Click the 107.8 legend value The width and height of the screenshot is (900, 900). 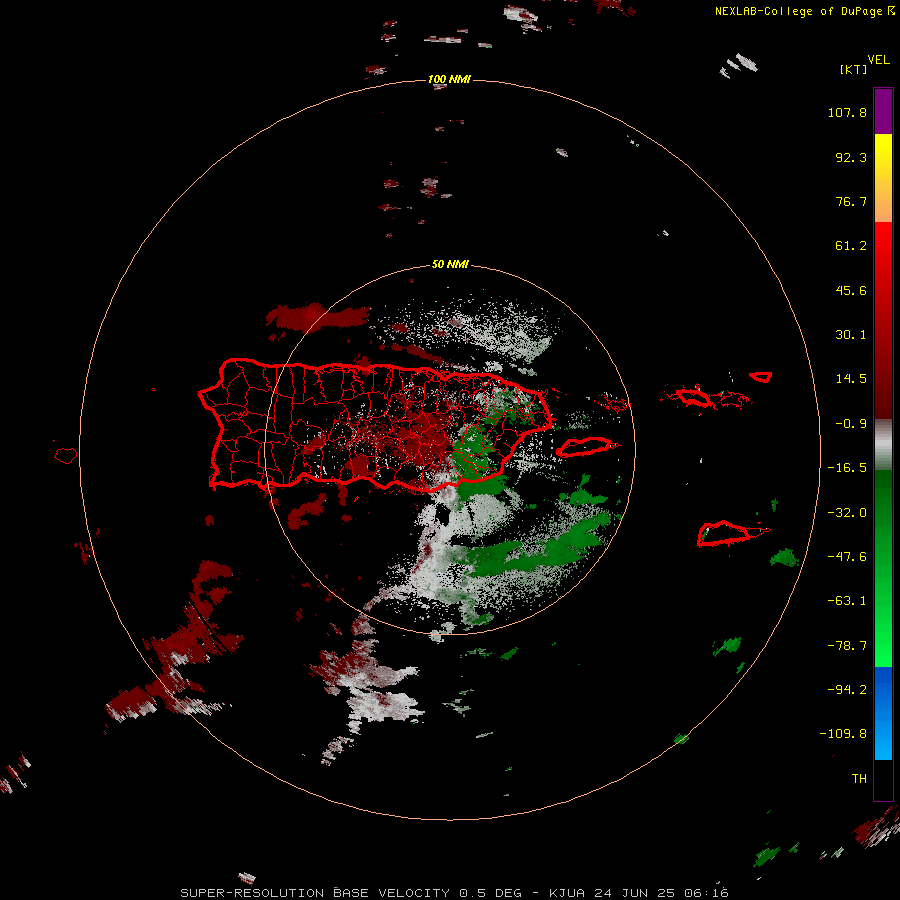[x=847, y=112]
